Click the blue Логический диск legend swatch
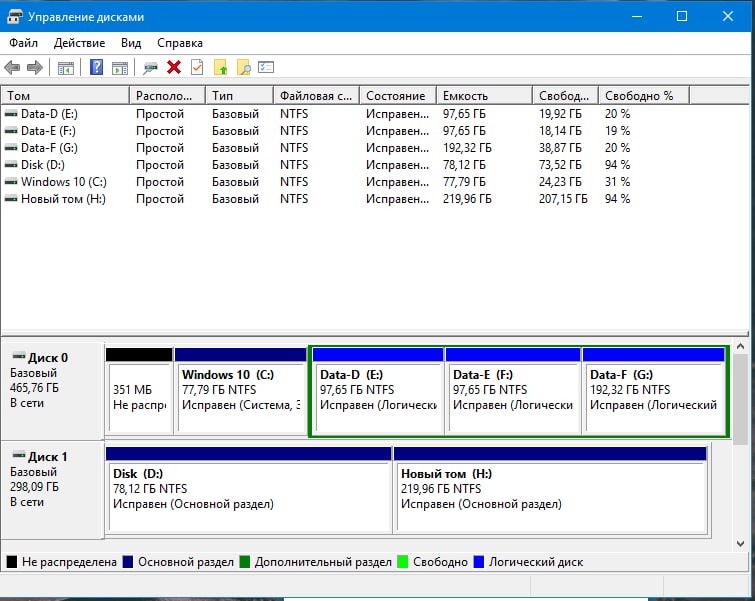This screenshot has width=755, height=601. point(479,562)
